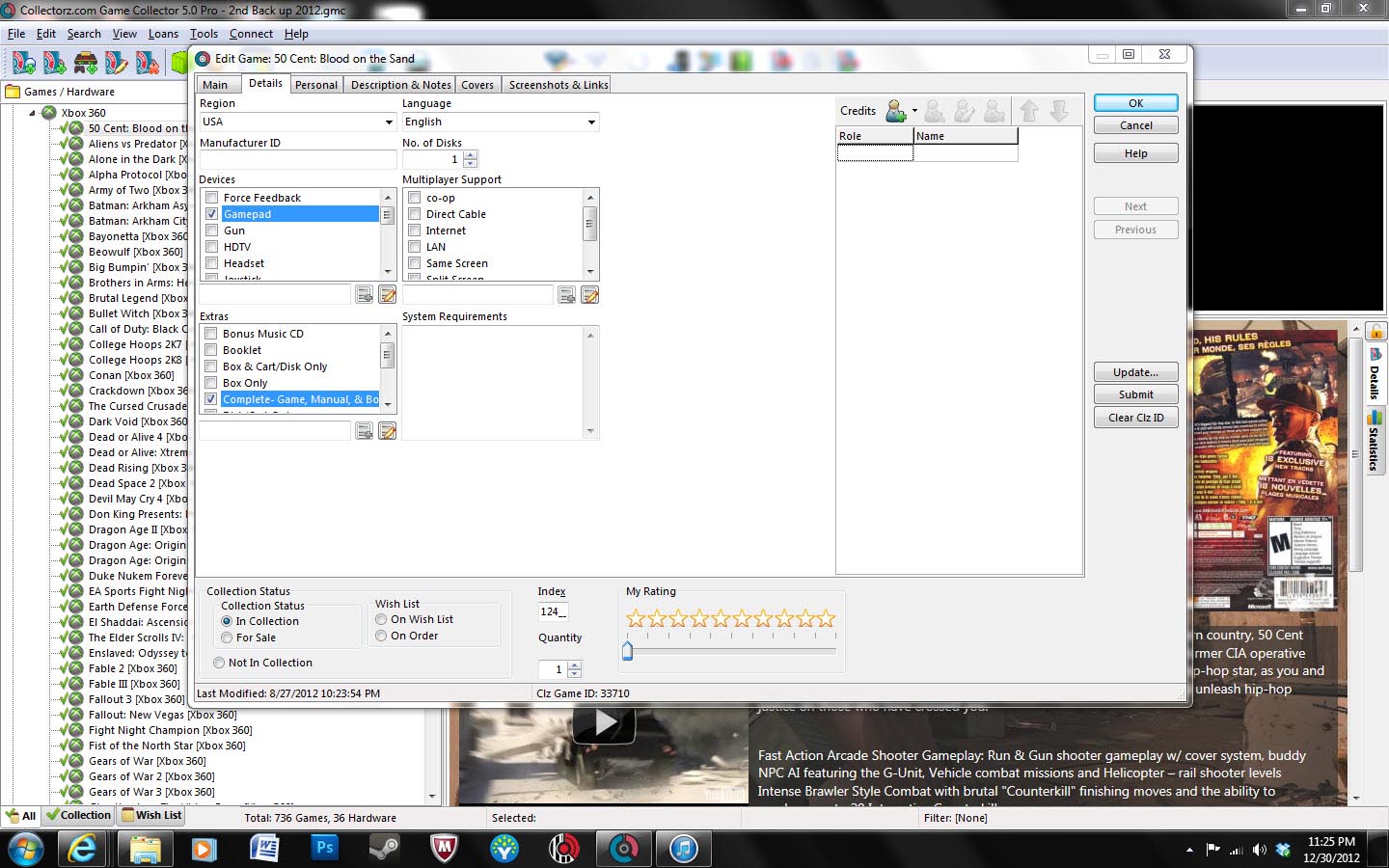Click the Clear Clz ID button

[1136, 418]
